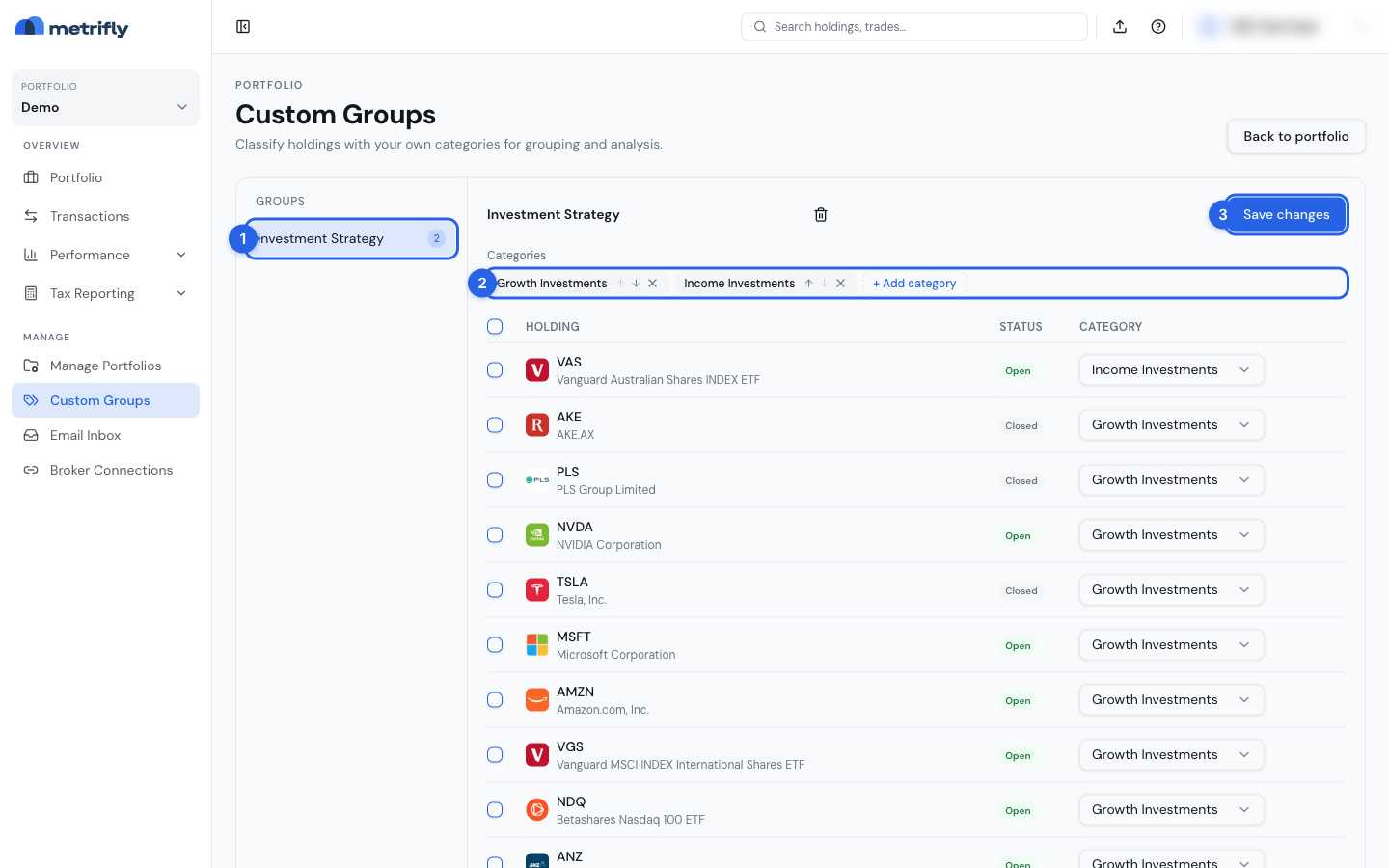This screenshot has height=868, width=1389.
Task: Delete Investment Strategy group trash icon
Action: pyautogui.click(x=821, y=215)
